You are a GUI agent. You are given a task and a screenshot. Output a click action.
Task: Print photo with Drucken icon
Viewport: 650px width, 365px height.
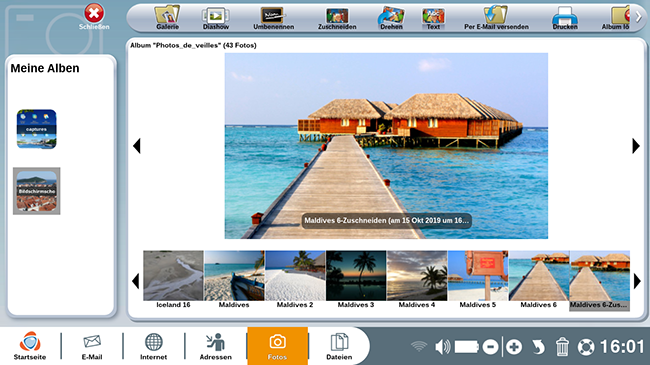pos(565,17)
